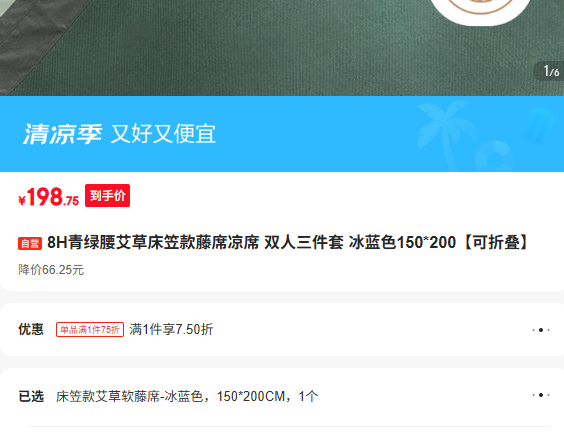Click the 已选 section label

pos(31,397)
